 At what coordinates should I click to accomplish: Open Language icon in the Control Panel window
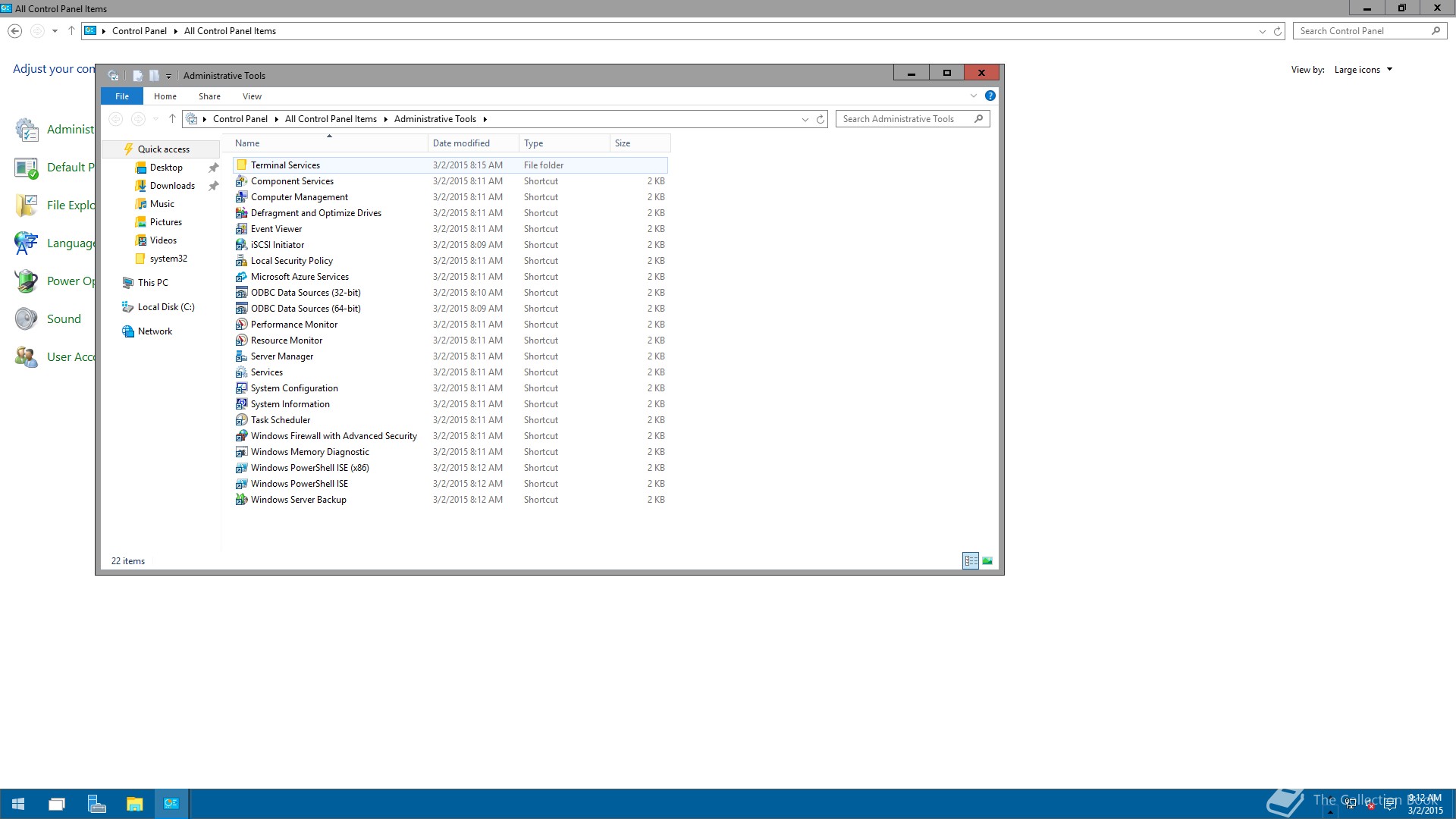tap(26, 243)
